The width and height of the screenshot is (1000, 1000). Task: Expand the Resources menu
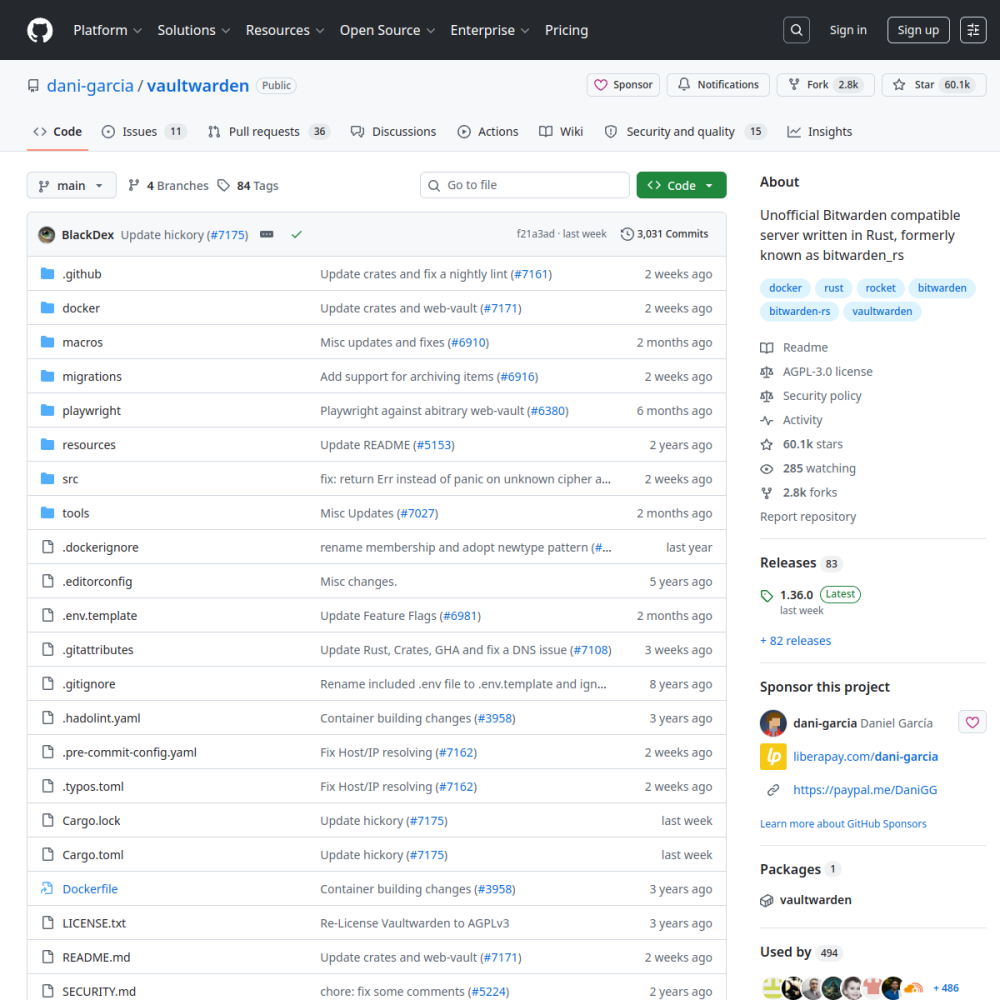(285, 30)
